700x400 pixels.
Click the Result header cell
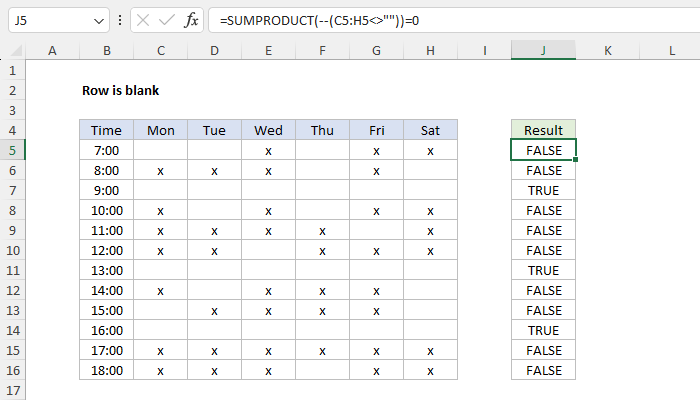tap(543, 130)
